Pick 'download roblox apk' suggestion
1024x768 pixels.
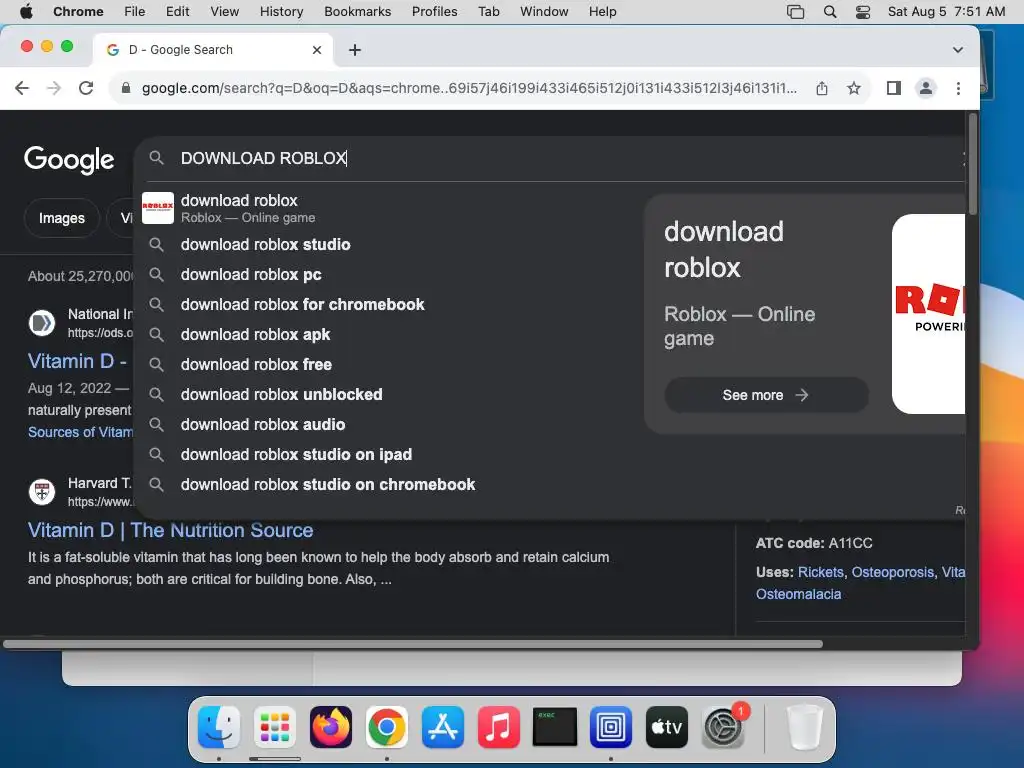(x=389, y=334)
